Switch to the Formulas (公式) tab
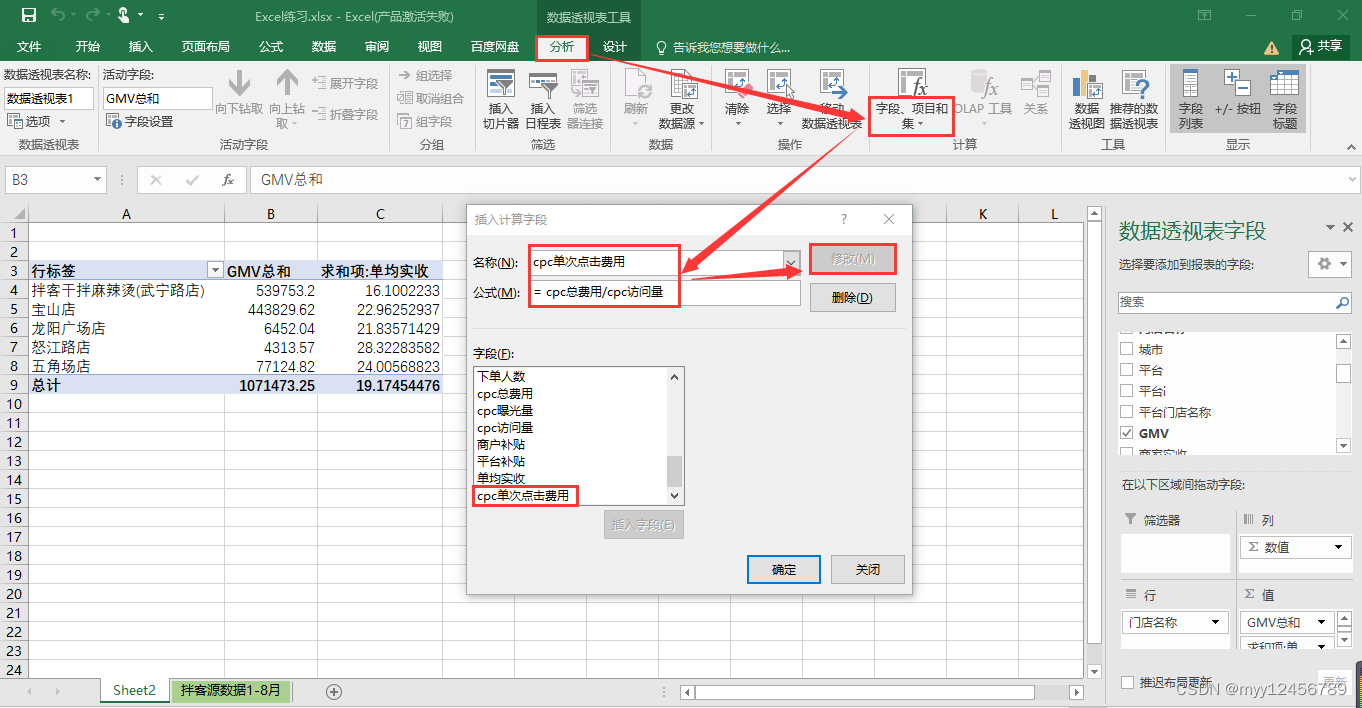 click(271, 47)
